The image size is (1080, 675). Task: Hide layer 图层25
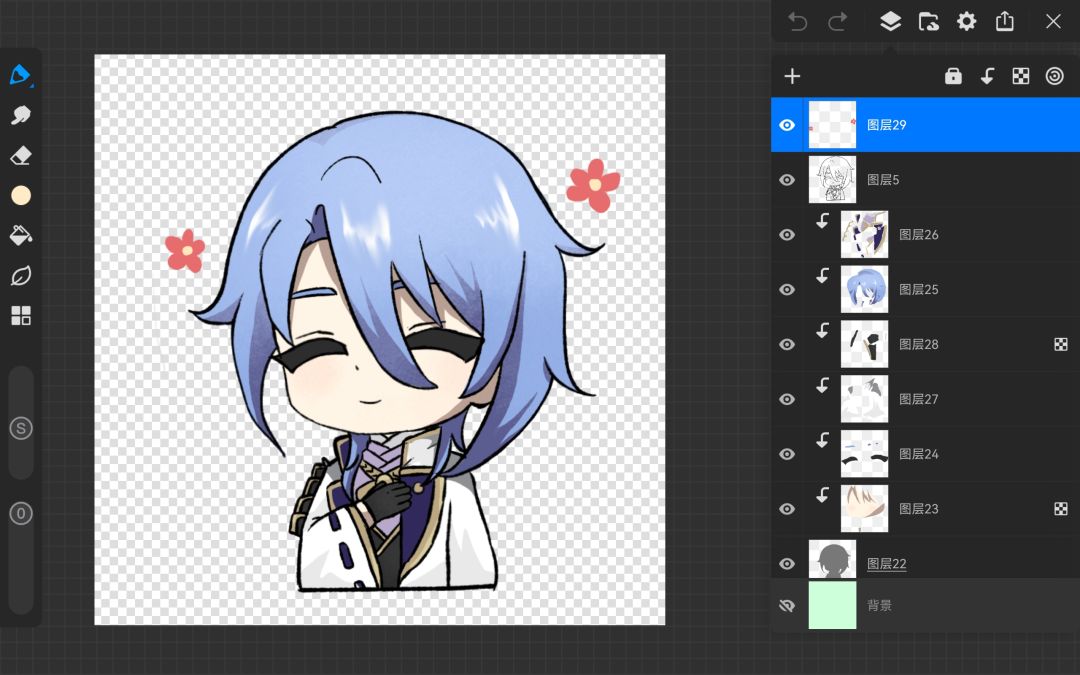787,289
